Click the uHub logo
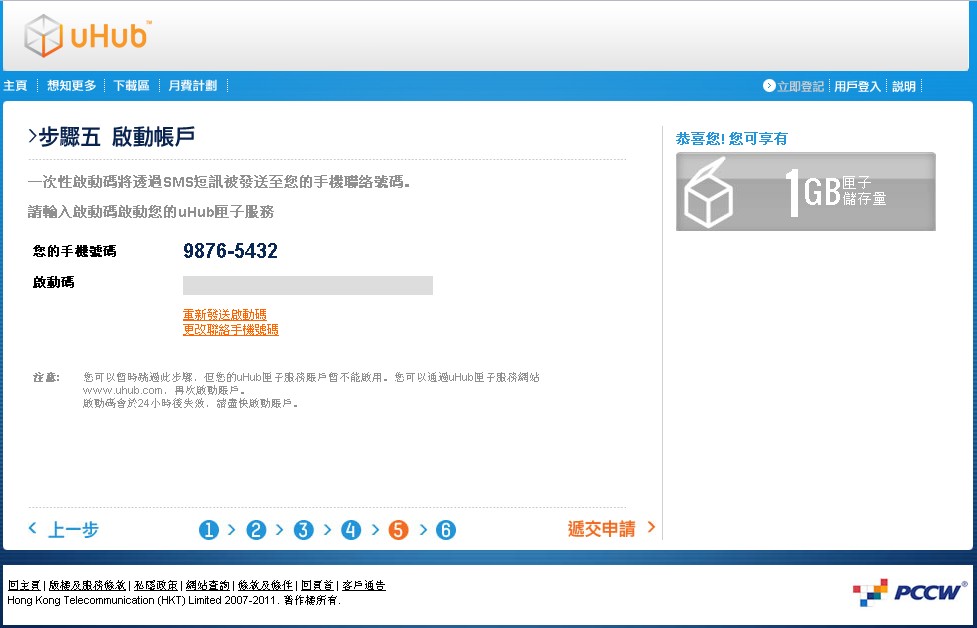Image resolution: width=977 pixels, height=628 pixels. (x=87, y=36)
